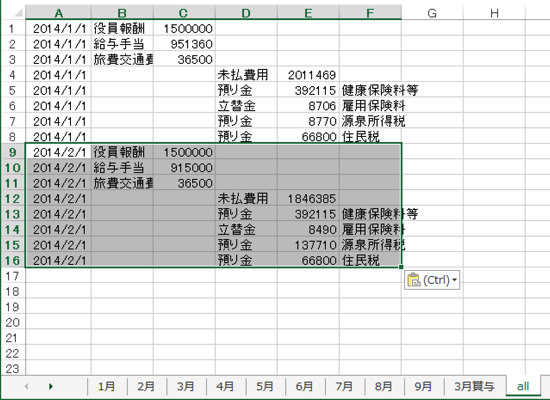Click 未払費用 cell in row 4
Viewport: 550px width, 400px height.
[x=246, y=75]
